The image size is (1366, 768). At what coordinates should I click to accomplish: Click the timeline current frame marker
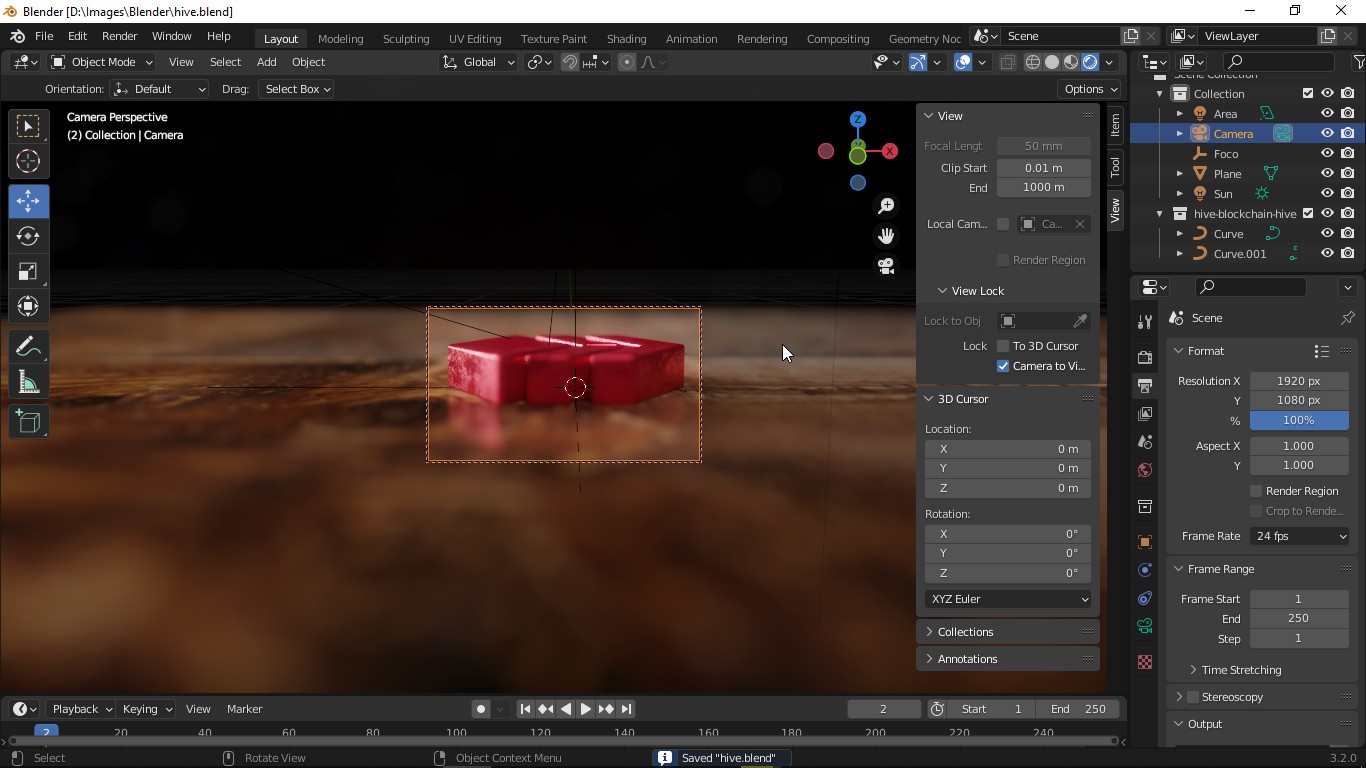pyautogui.click(x=46, y=732)
